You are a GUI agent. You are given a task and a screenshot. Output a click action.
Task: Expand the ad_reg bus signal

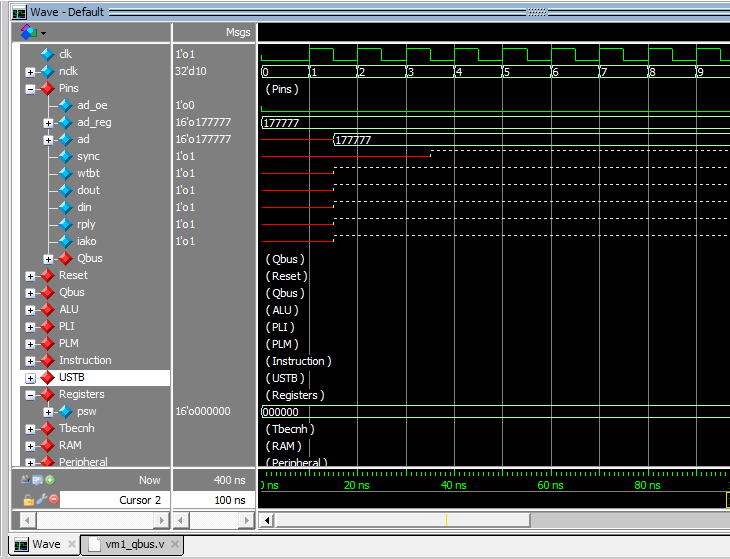click(49, 123)
